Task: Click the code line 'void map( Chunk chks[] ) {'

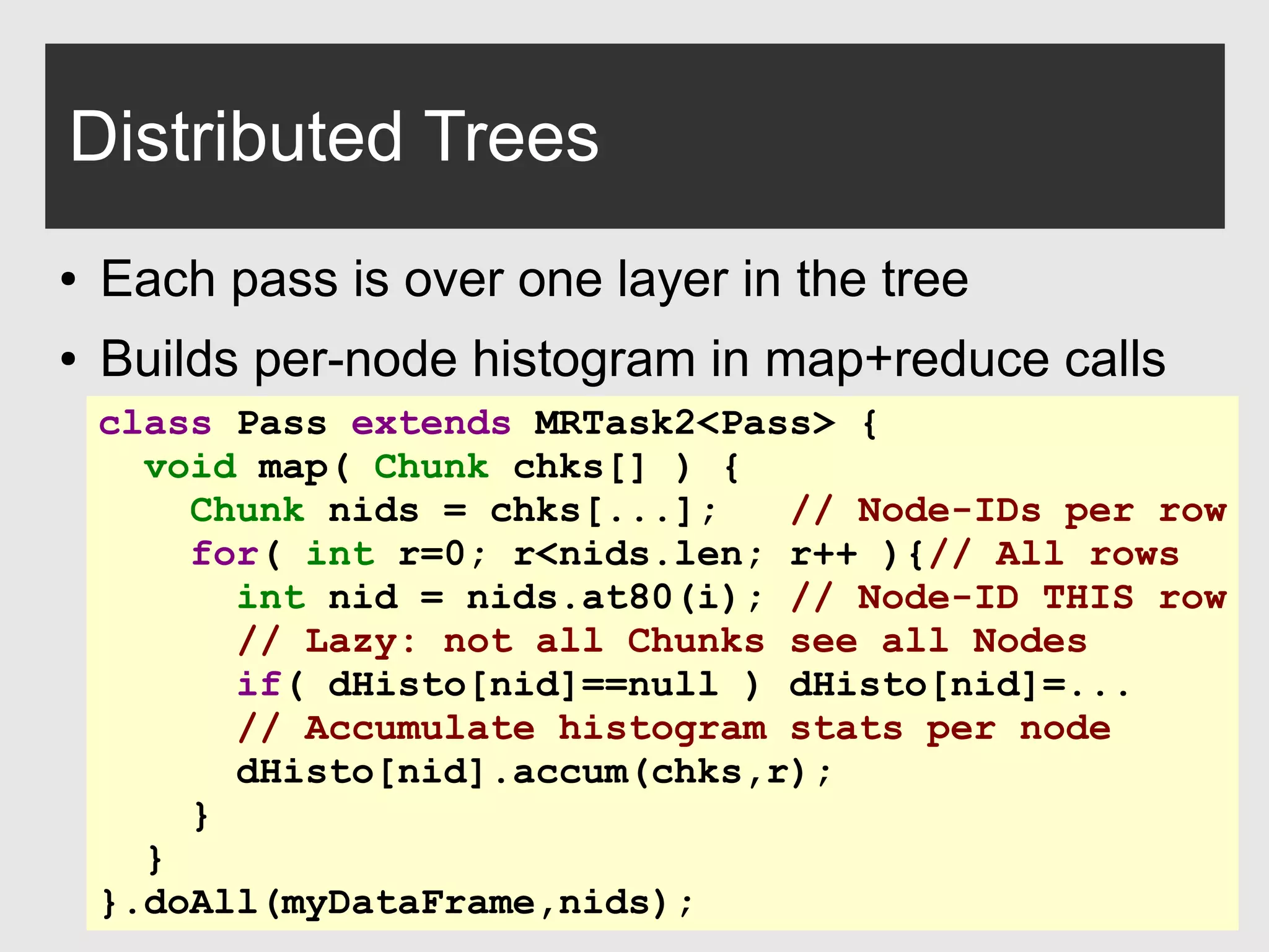Action: click(442, 468)
